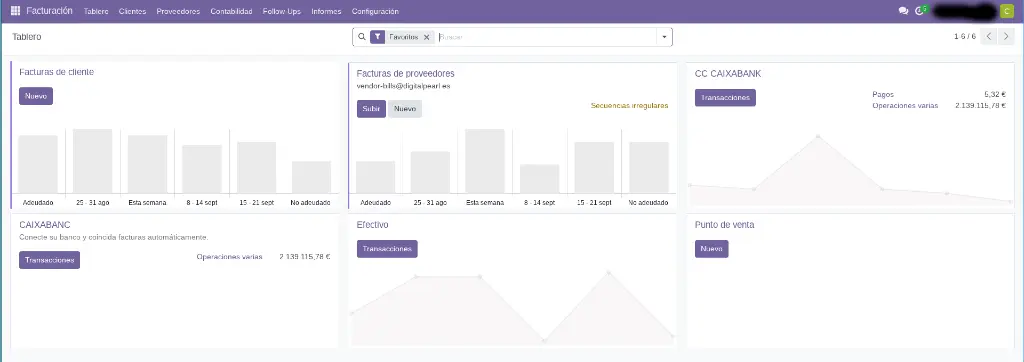This screenshot has width=1024, height=362.
Task: Click 15 - 21 sept bar in Facturas de cliente
Action: click(257, 168)
